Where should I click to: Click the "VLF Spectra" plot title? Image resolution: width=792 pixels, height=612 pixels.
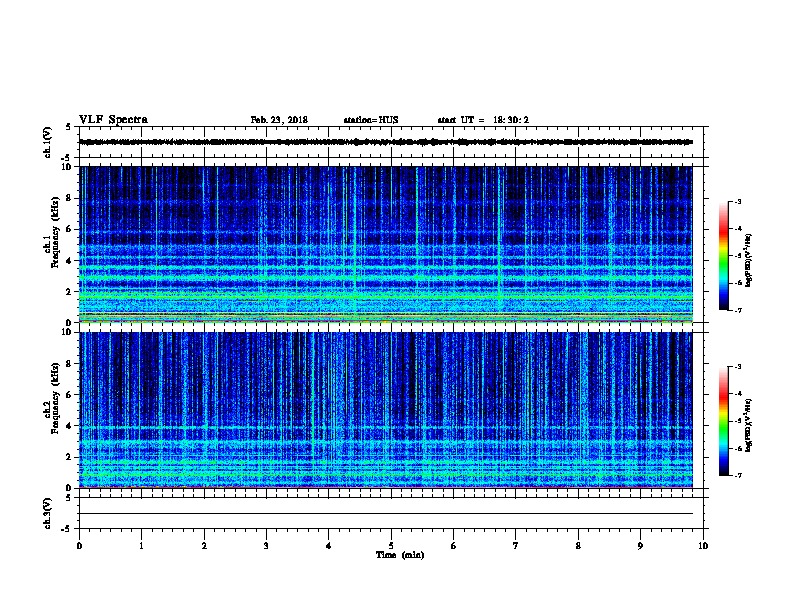(x=113, y=120)
